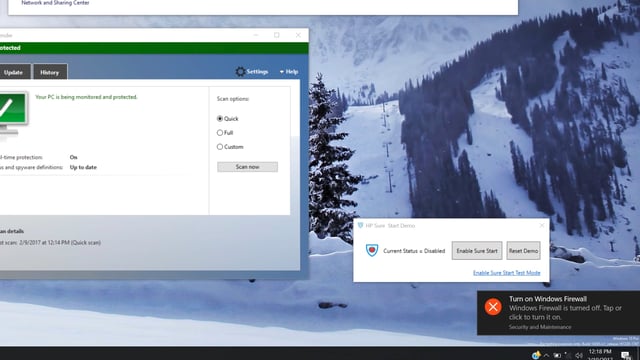Expand the Help dropdown in Defender
Viewport: 640px width, 360px height.
click(289, 71)
